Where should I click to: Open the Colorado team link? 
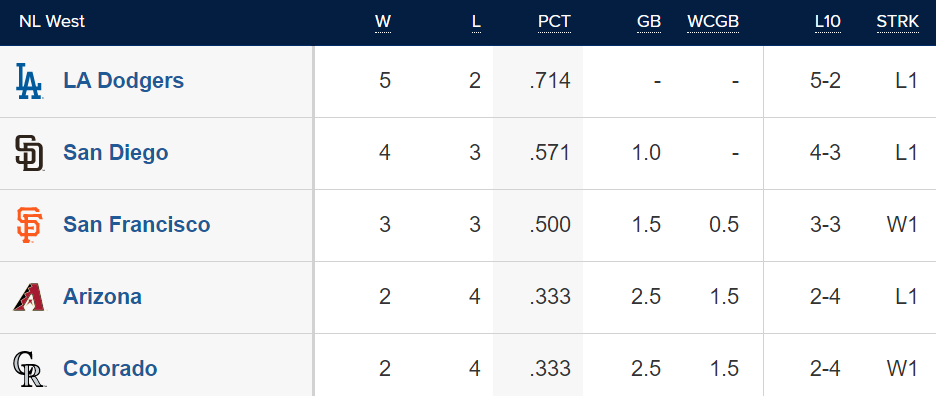click(x=110, y=369)
